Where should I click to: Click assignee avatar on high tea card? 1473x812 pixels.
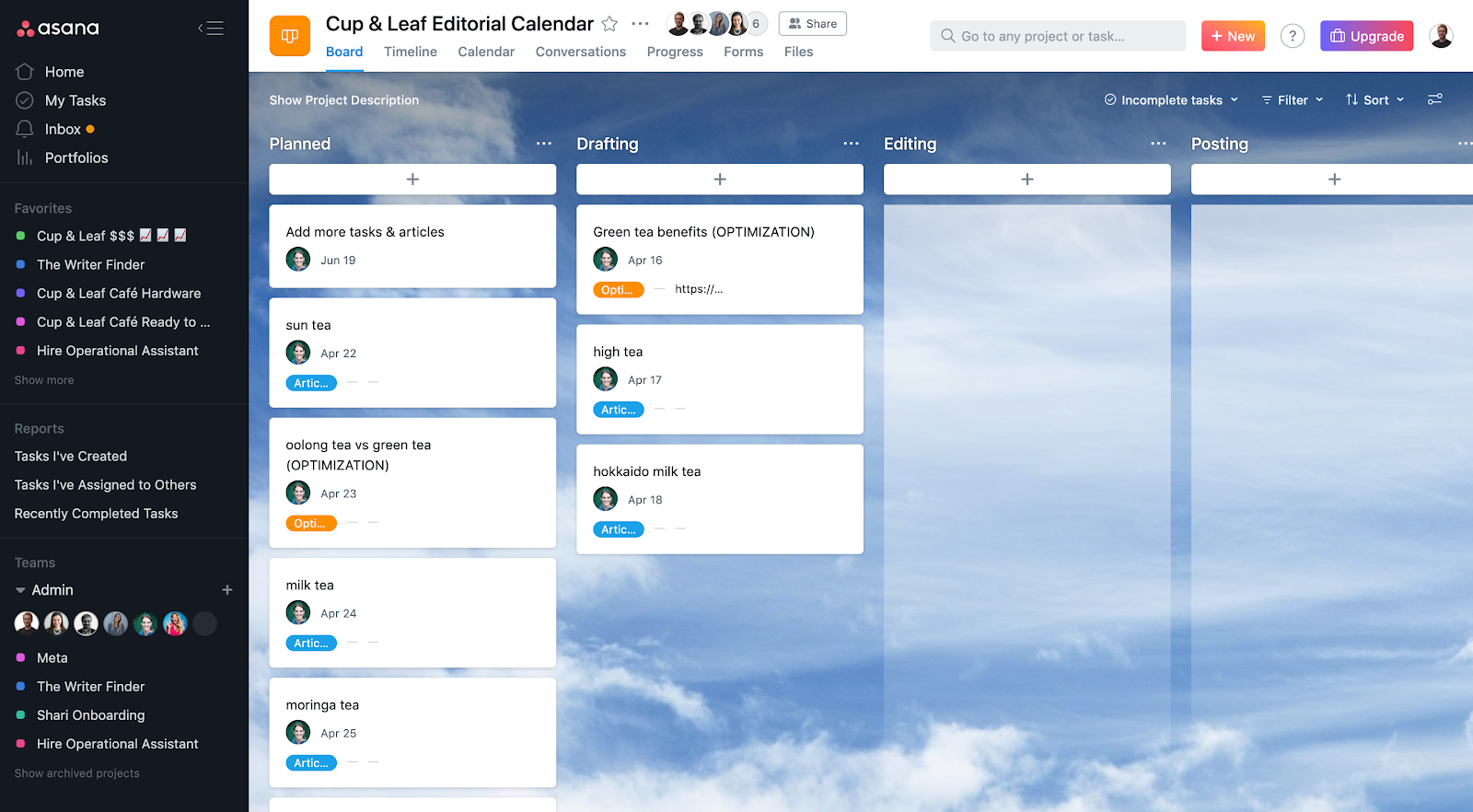(x=606, y=379)
